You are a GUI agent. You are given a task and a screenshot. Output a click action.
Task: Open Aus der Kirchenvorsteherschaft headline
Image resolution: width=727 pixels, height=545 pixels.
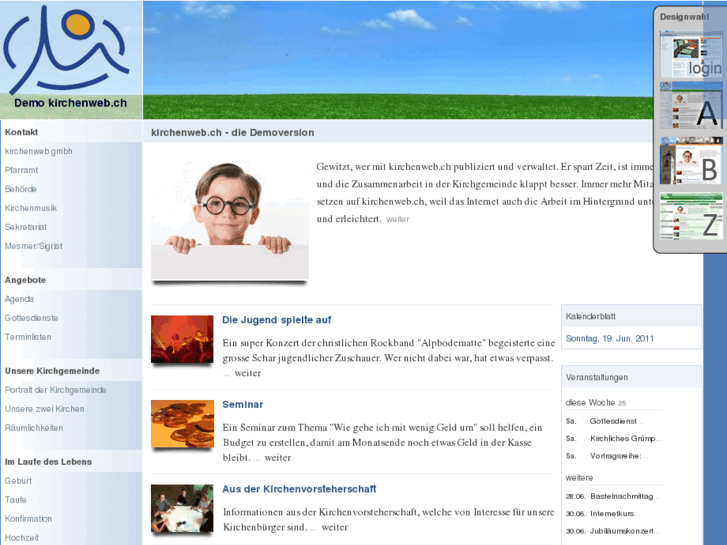click(x=299, y=489)
